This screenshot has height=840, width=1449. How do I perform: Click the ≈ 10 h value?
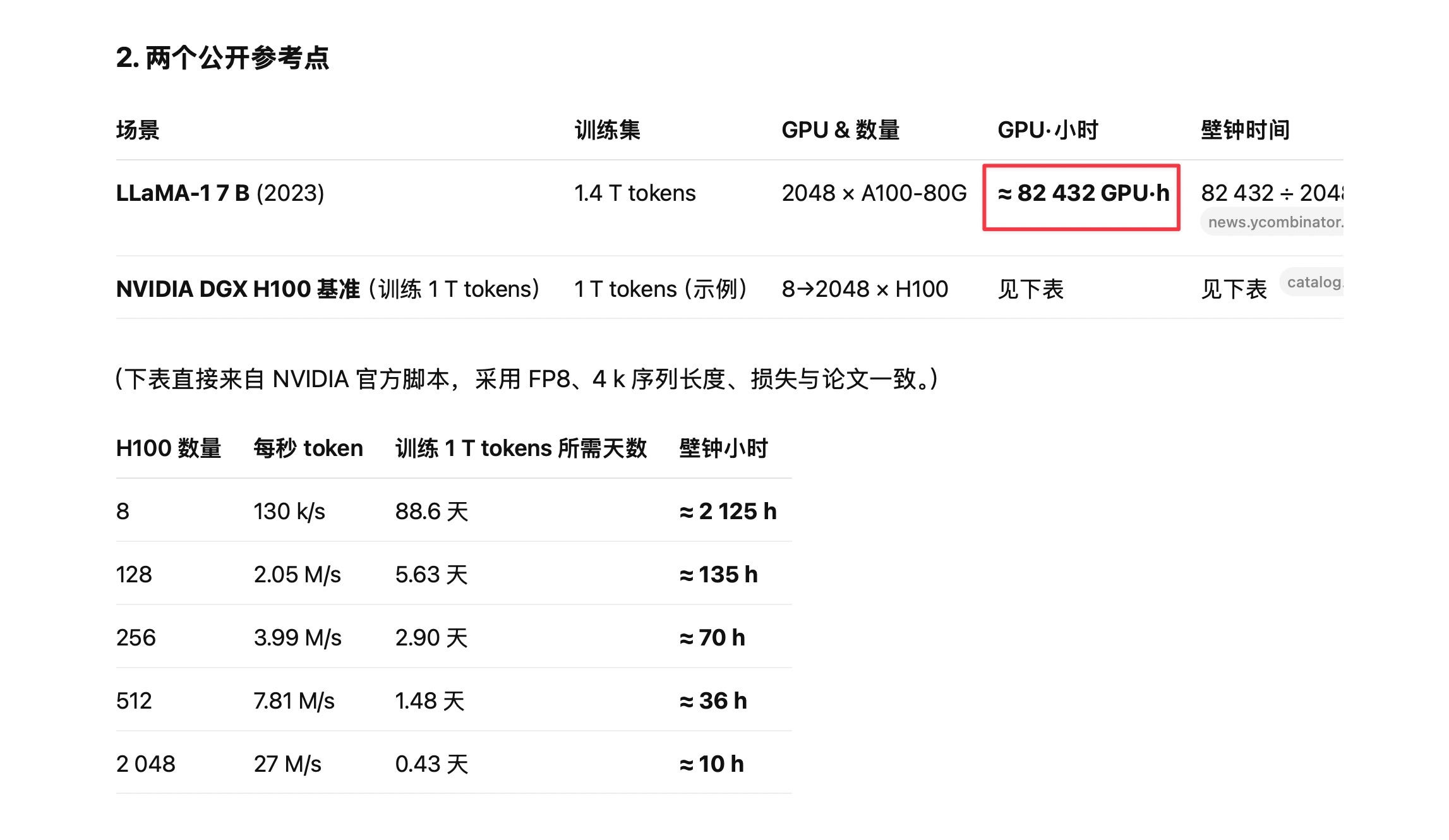[711, 764]
